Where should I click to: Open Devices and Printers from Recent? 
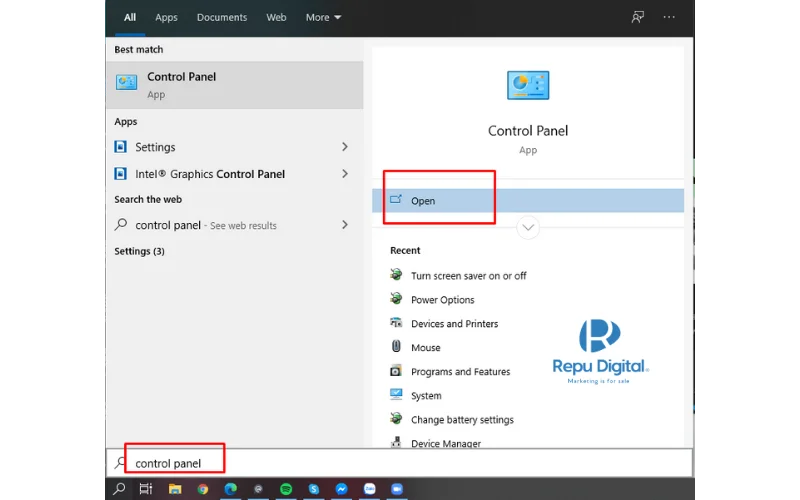click(455, 324)
